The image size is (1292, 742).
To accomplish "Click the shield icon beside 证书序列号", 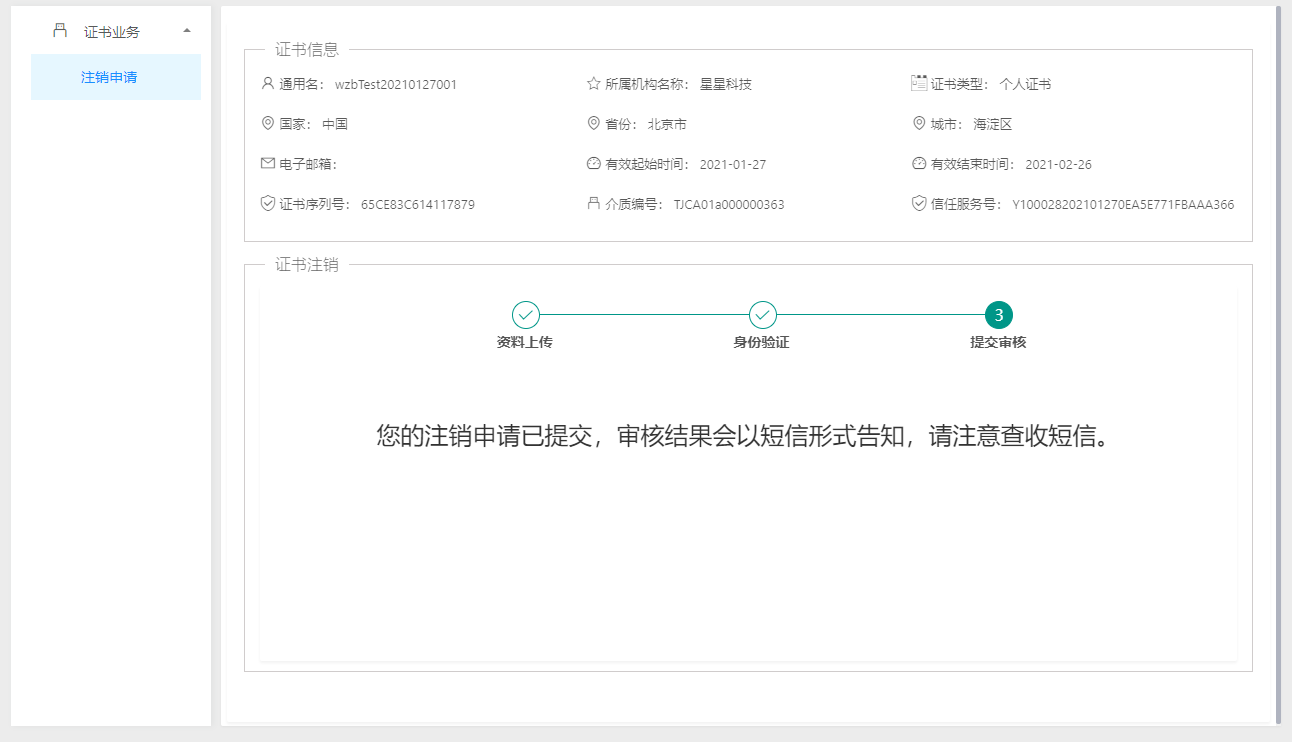I will pos(267,204).
